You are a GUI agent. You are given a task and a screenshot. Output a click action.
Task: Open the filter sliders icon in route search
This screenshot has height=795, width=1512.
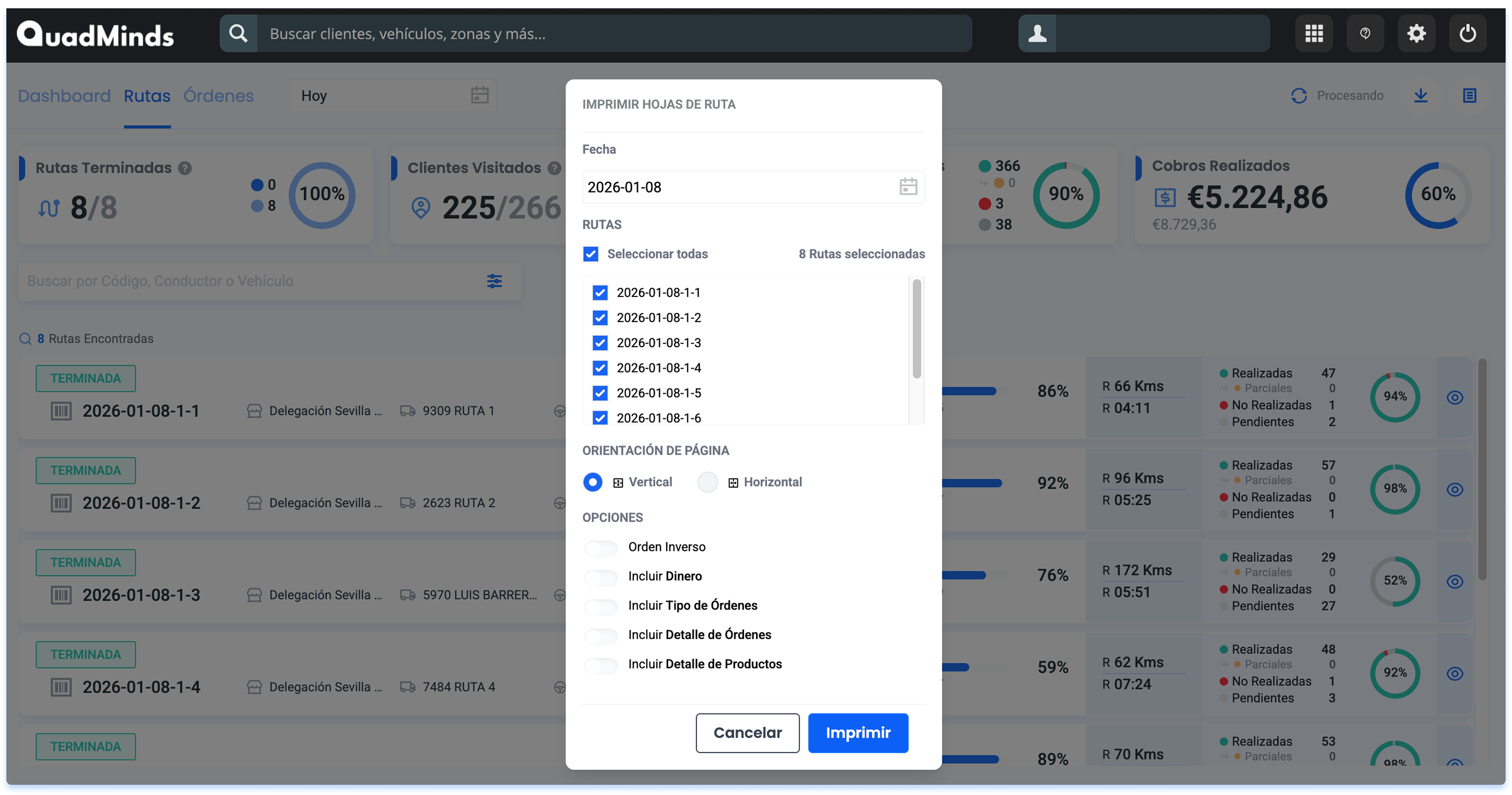494,281
